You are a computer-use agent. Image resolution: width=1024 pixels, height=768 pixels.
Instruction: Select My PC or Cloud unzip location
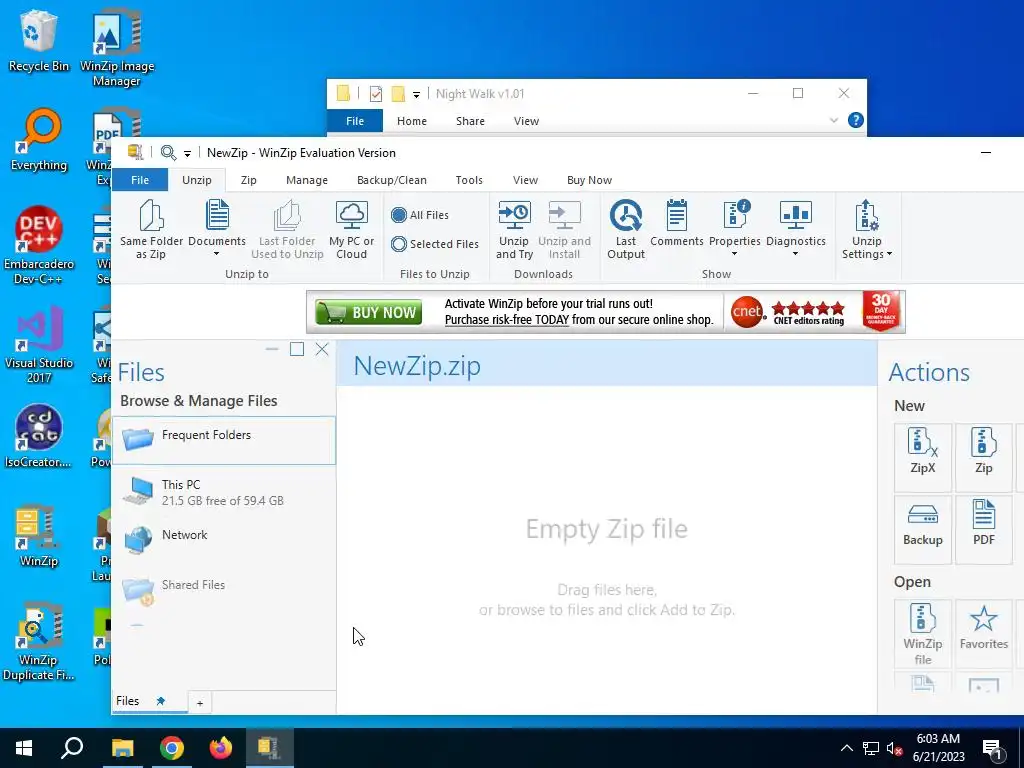pos(351,229)
